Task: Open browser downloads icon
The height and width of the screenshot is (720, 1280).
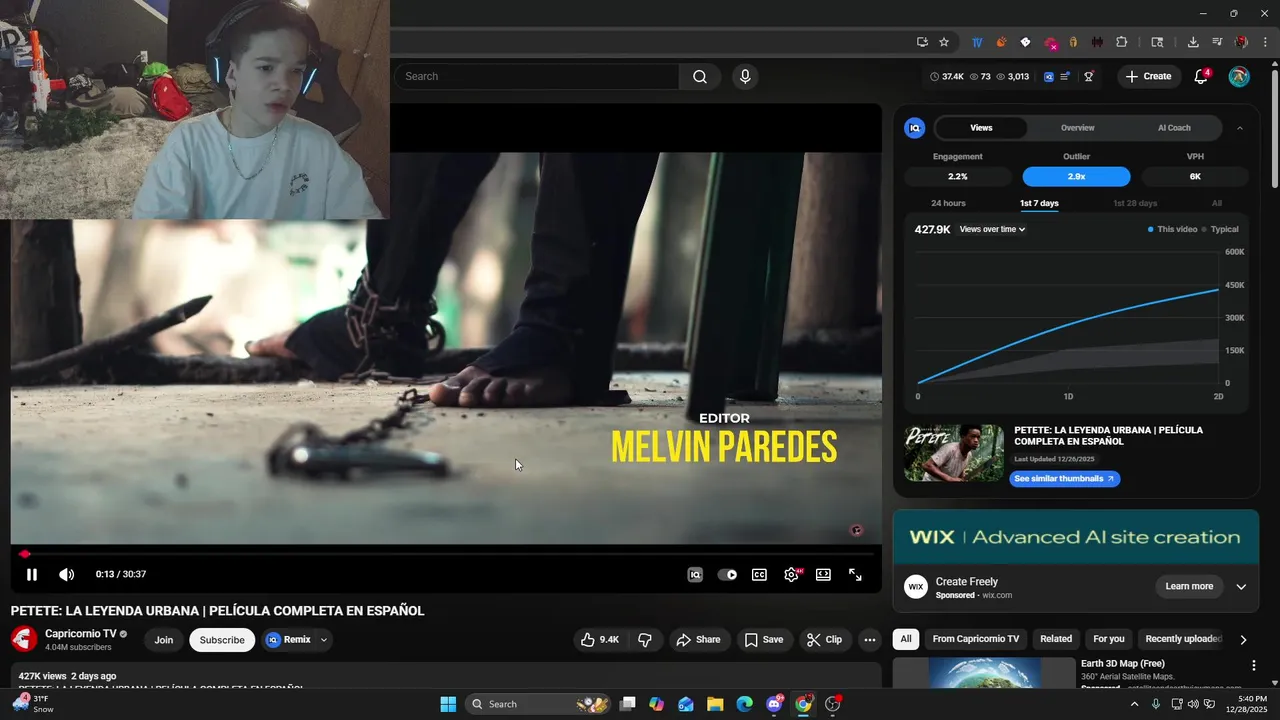Action: pos(1193,42)
